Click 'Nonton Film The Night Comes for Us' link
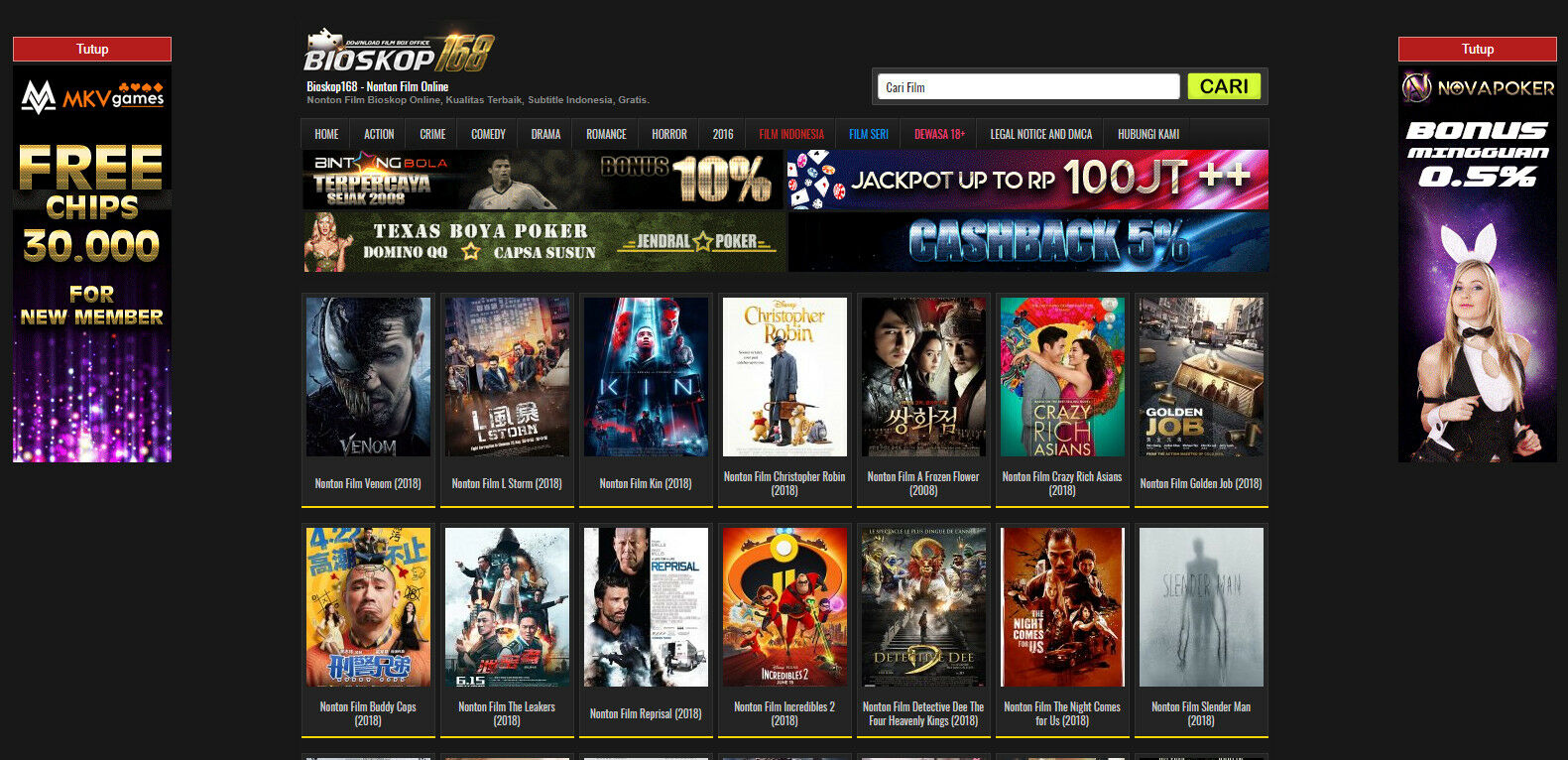1568x760 pixels. pyautogui.click(x=1062, y=713)
